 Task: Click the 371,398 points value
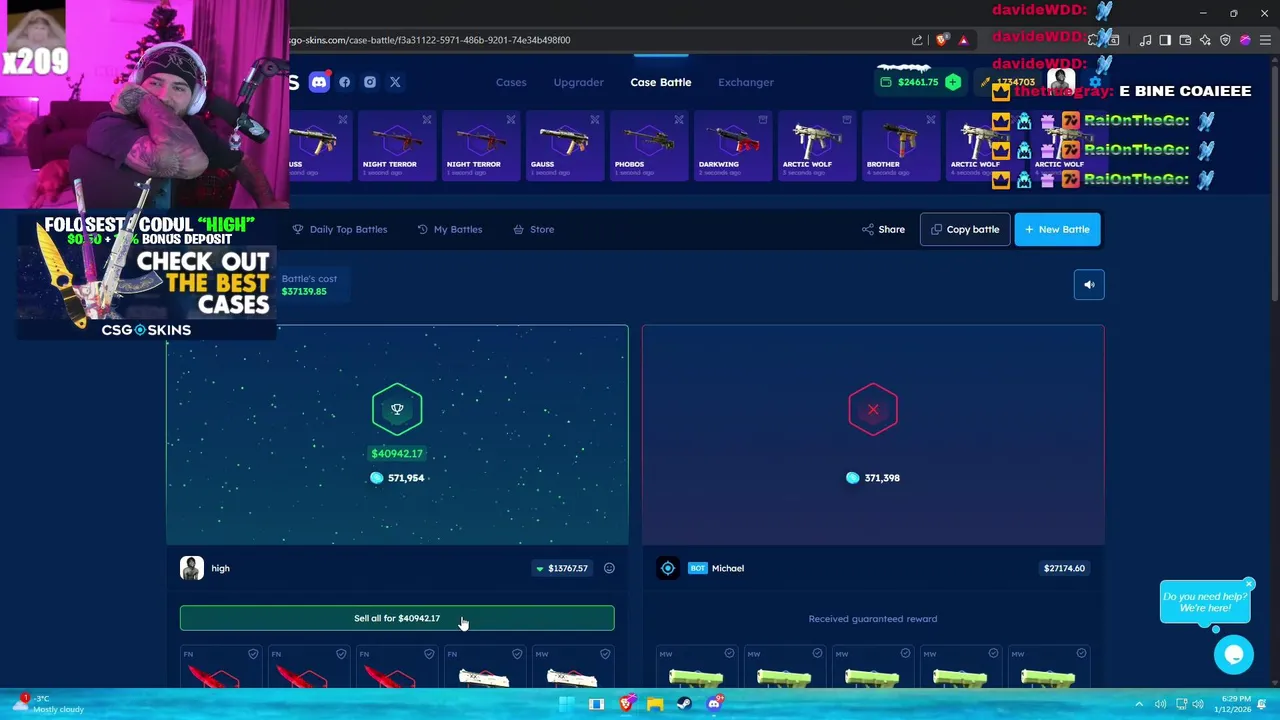882,478
